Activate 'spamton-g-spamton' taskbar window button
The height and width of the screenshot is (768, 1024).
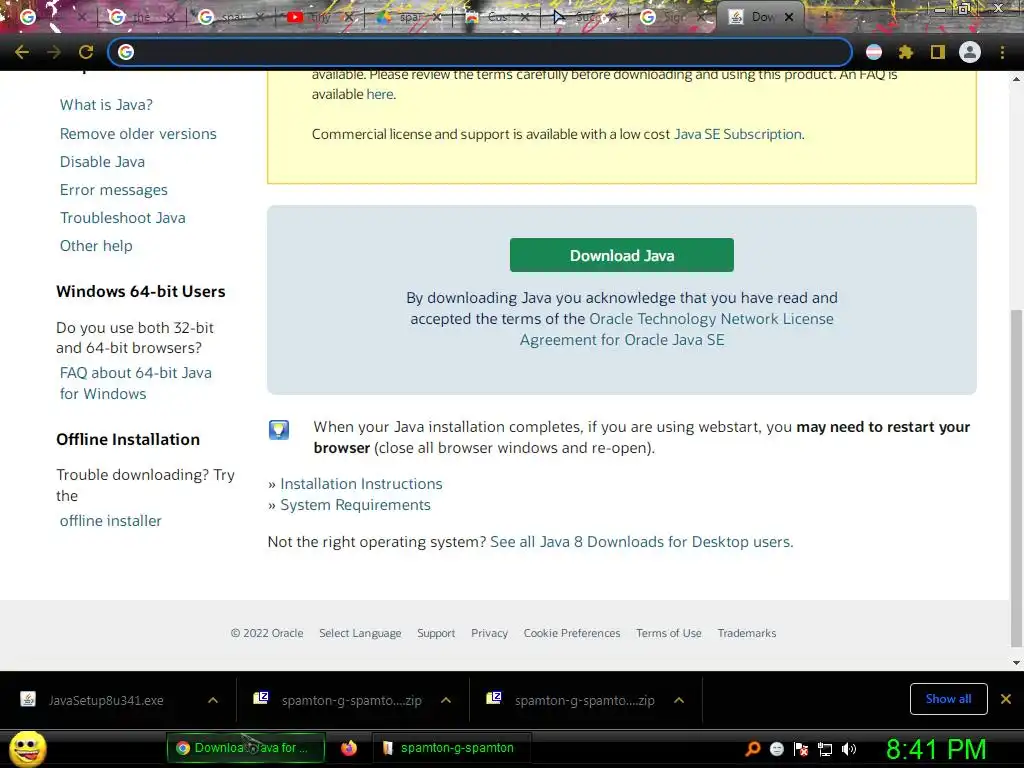[x=451, y=748]
